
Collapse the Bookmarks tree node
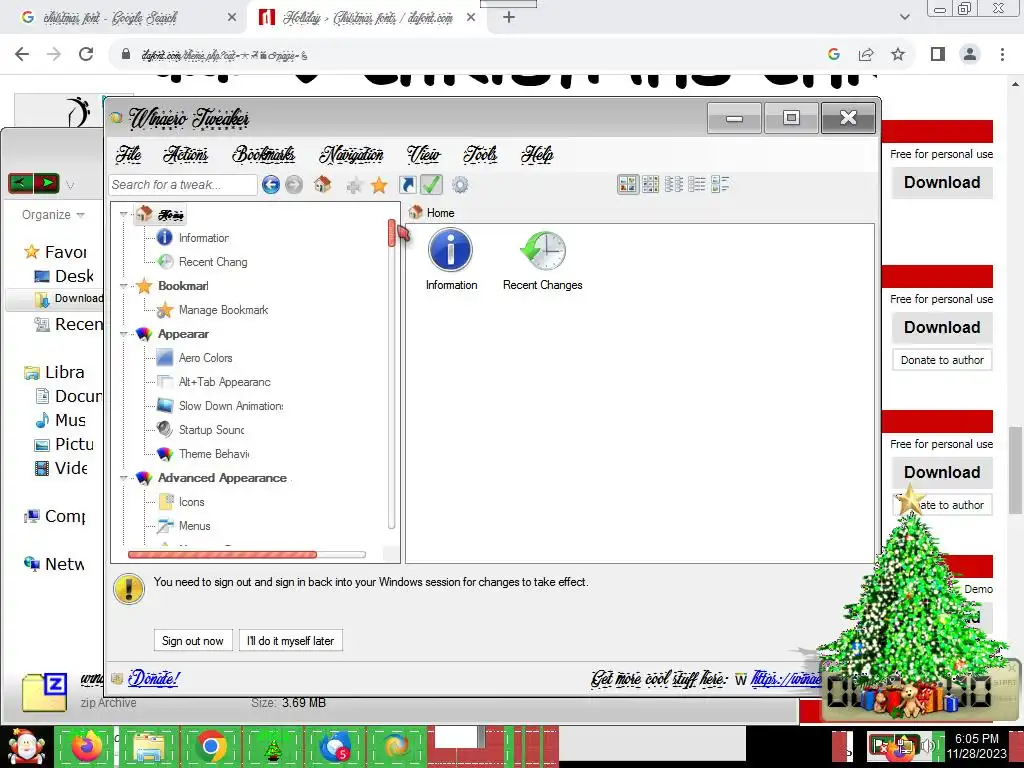123,286
